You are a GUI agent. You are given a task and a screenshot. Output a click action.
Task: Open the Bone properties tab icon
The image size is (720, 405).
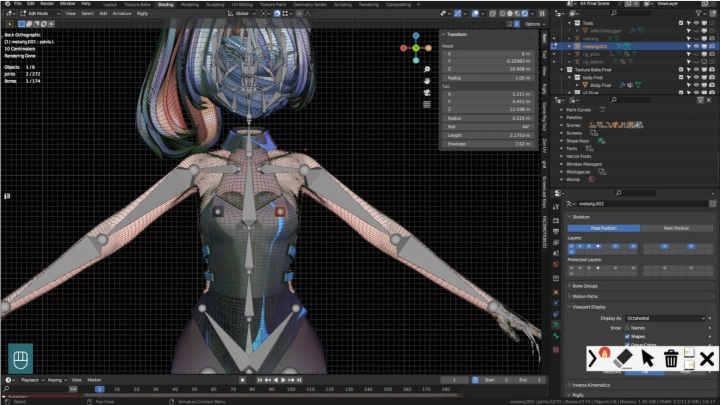coord(556,336)
